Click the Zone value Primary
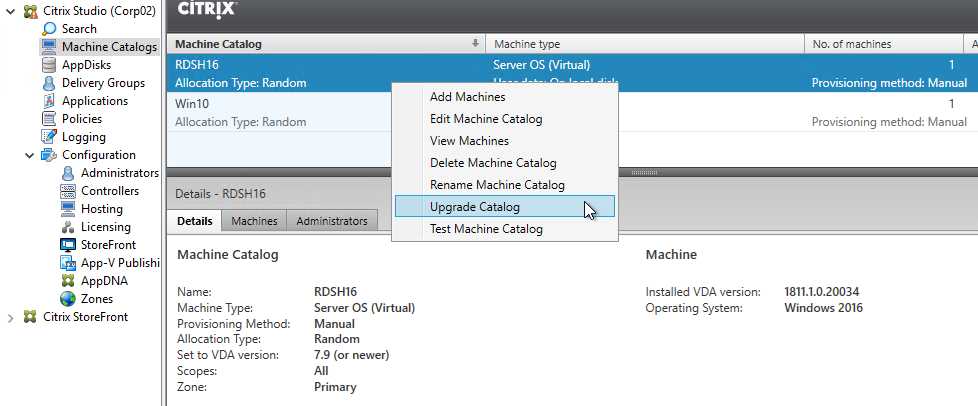This screenshot has width=978, height=406. click(335, 387)
